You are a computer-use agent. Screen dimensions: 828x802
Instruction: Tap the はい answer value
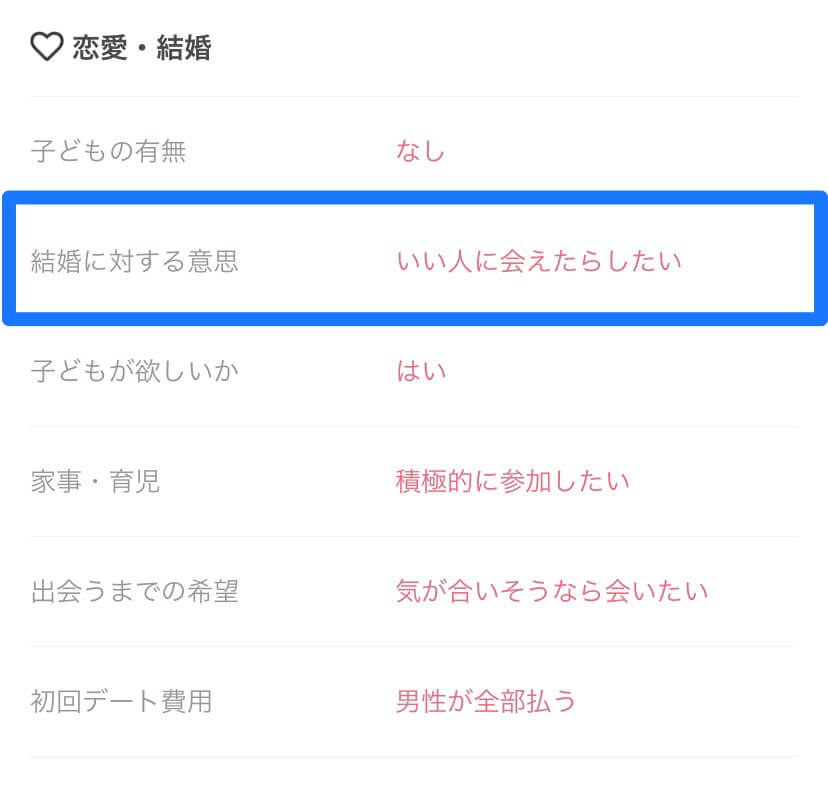click(421, 371)
